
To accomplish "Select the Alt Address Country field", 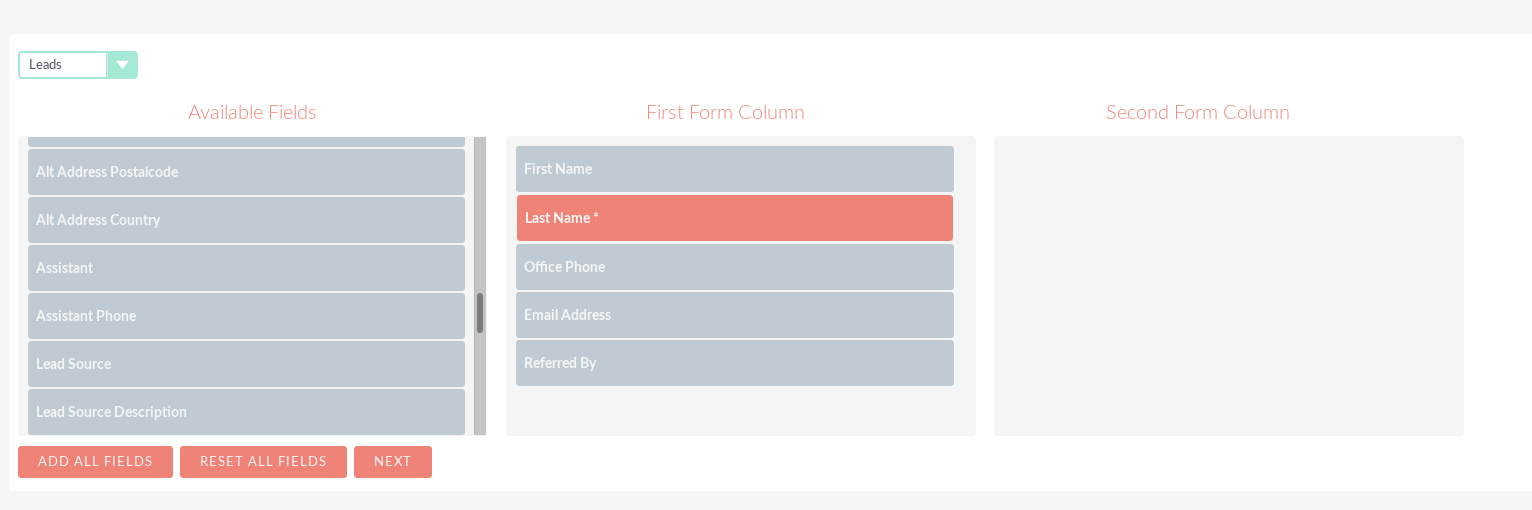I will [x=246, y=220].
